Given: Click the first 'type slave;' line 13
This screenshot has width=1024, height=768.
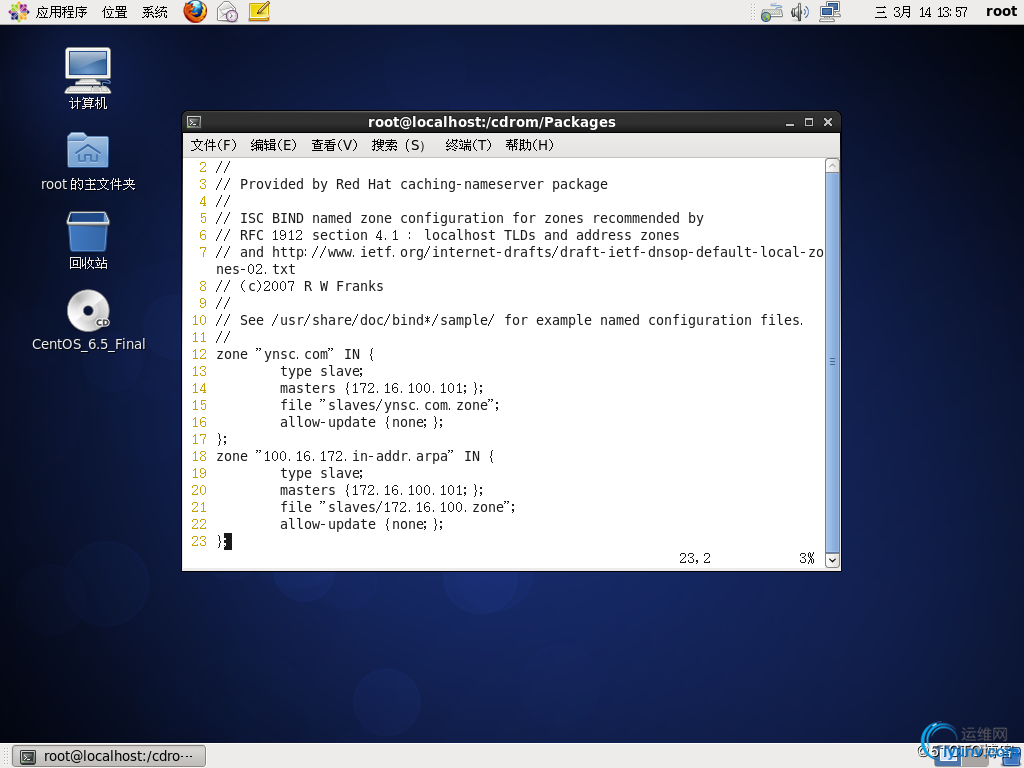Looking at the screenshot, I should tap(321, 371).
